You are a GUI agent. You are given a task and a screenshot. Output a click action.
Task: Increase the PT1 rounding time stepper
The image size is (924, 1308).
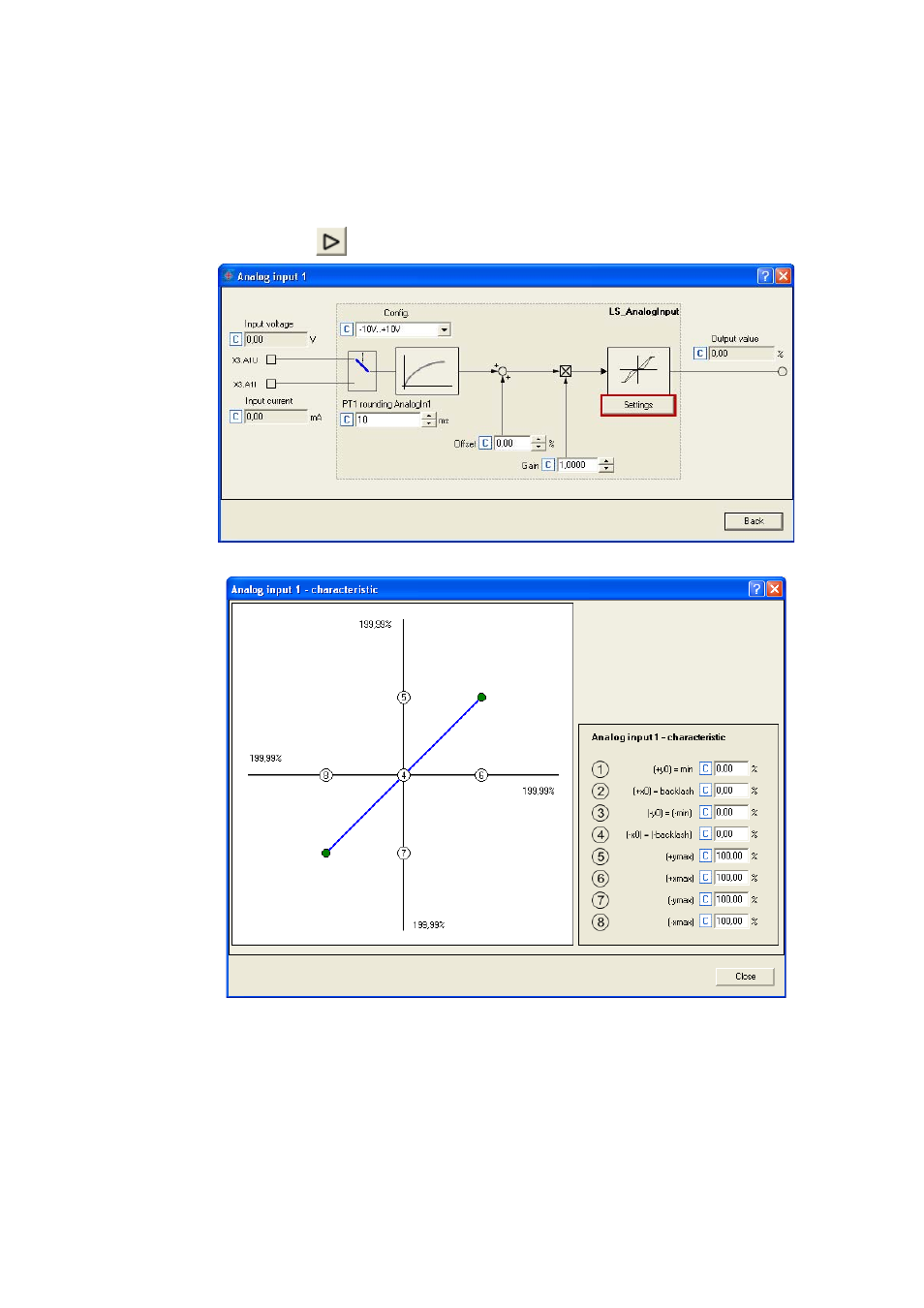pos(429,417)
